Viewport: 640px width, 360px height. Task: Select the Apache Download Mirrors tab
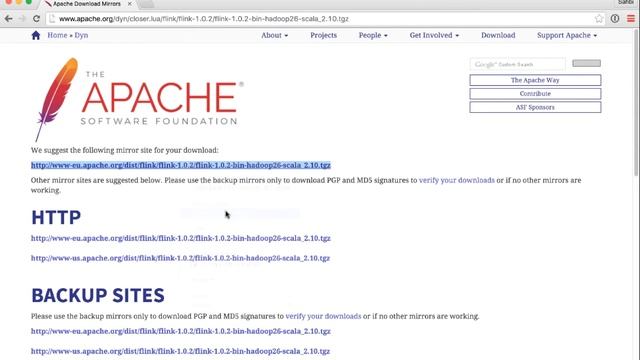point(87,4)
